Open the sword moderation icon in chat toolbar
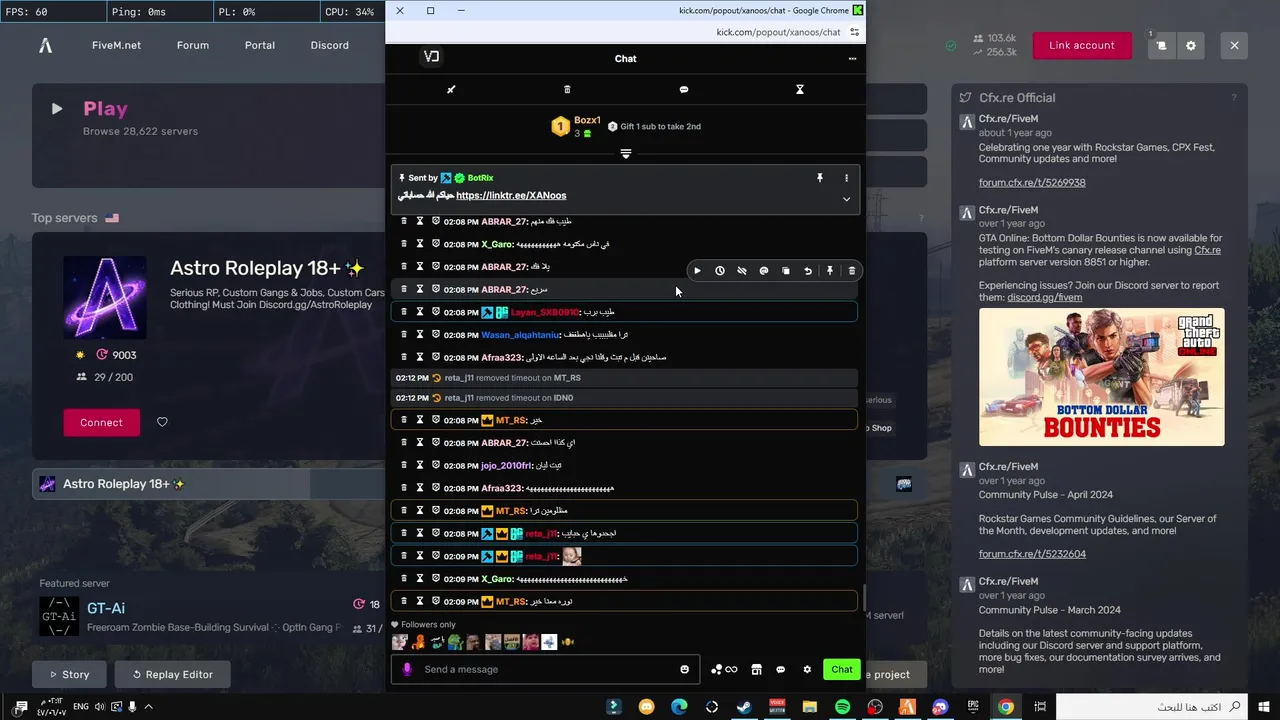 point(451,89)
